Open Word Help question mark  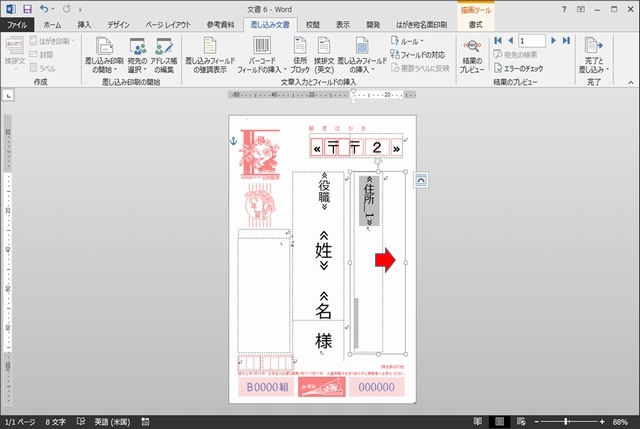click(564, 9)
